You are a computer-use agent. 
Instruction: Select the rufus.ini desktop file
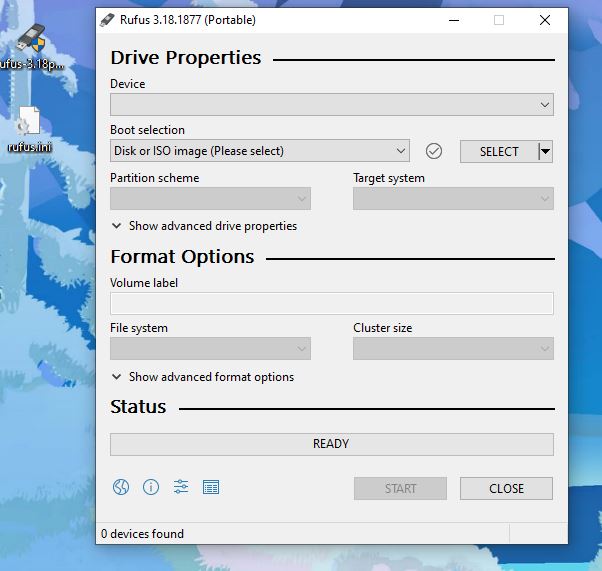point(29,130)
